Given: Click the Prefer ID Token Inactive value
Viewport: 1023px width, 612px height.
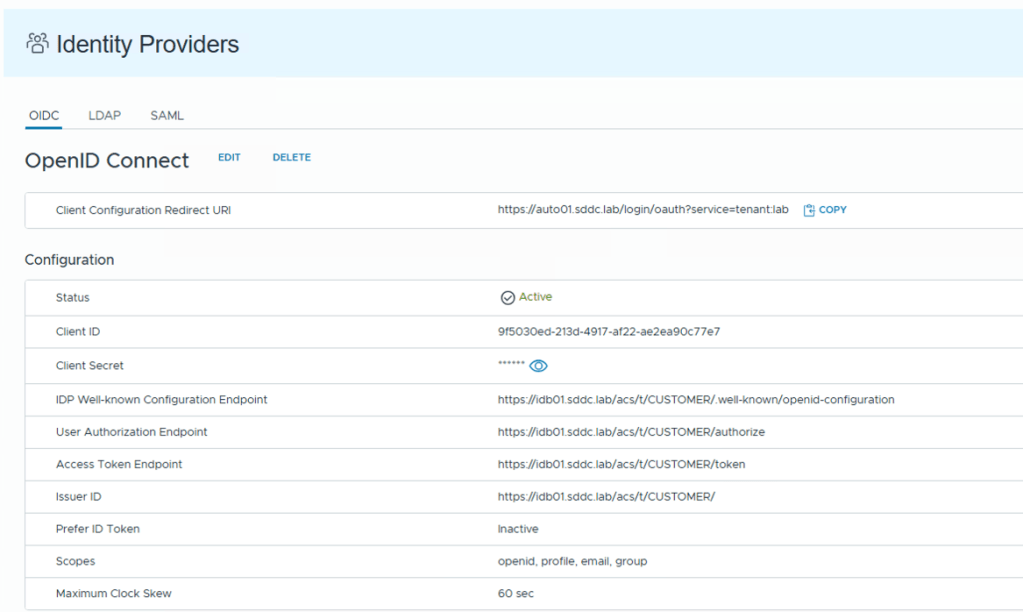Looking at the screenshot, I should pos(517,529).
